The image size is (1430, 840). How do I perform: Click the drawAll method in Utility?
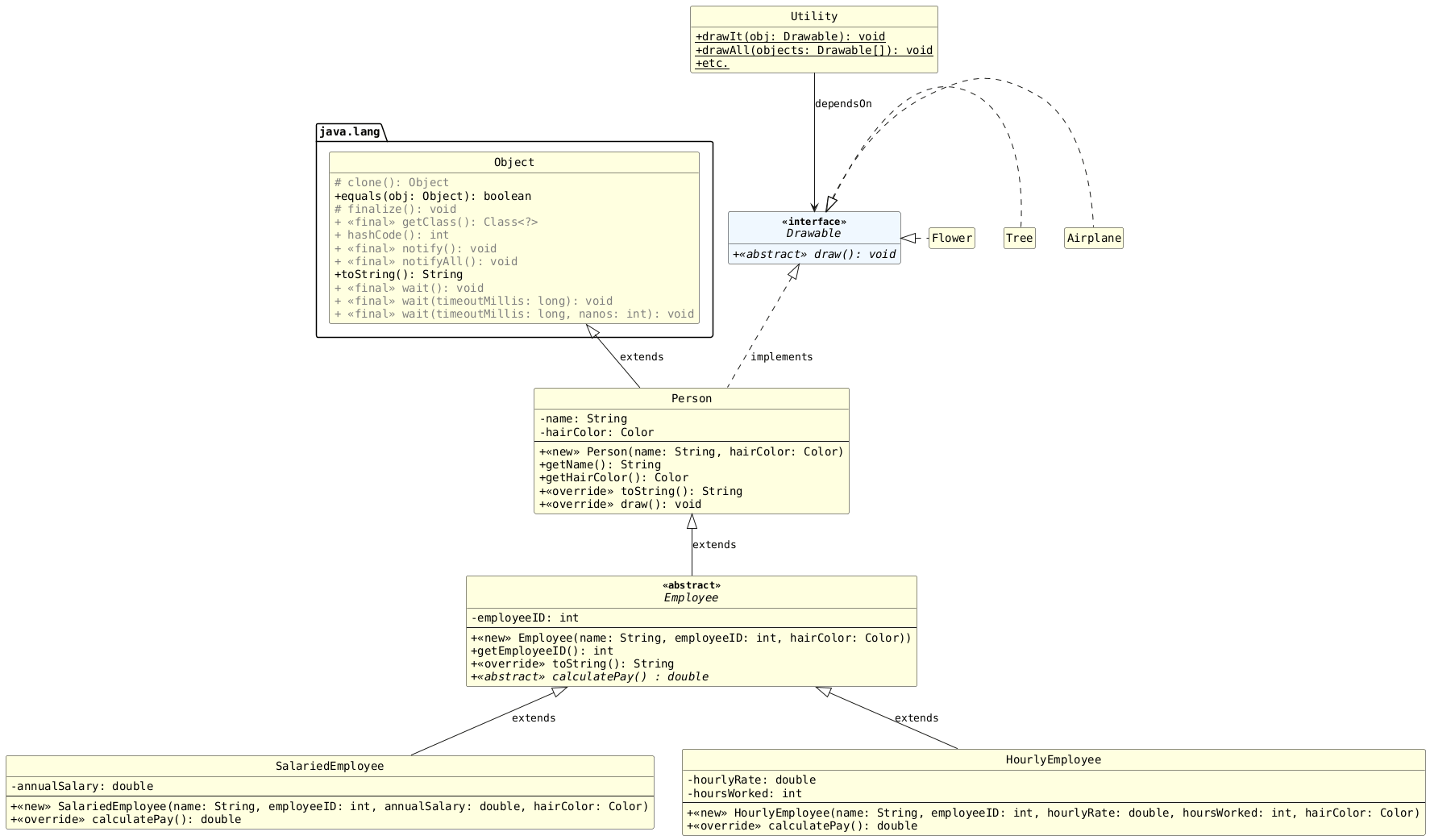click(x=813, y=50)
